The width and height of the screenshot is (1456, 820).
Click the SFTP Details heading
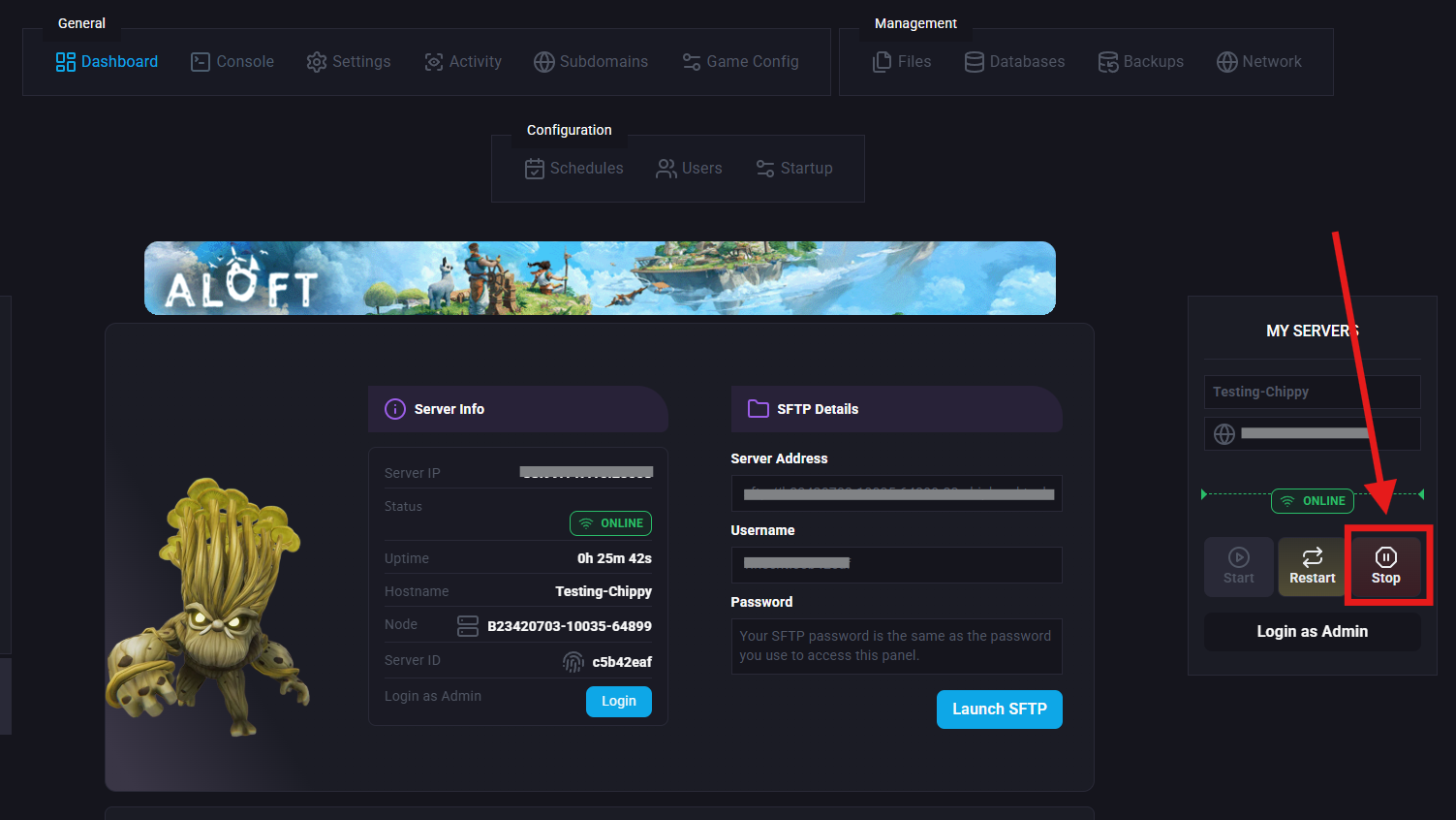click(818, 409)
